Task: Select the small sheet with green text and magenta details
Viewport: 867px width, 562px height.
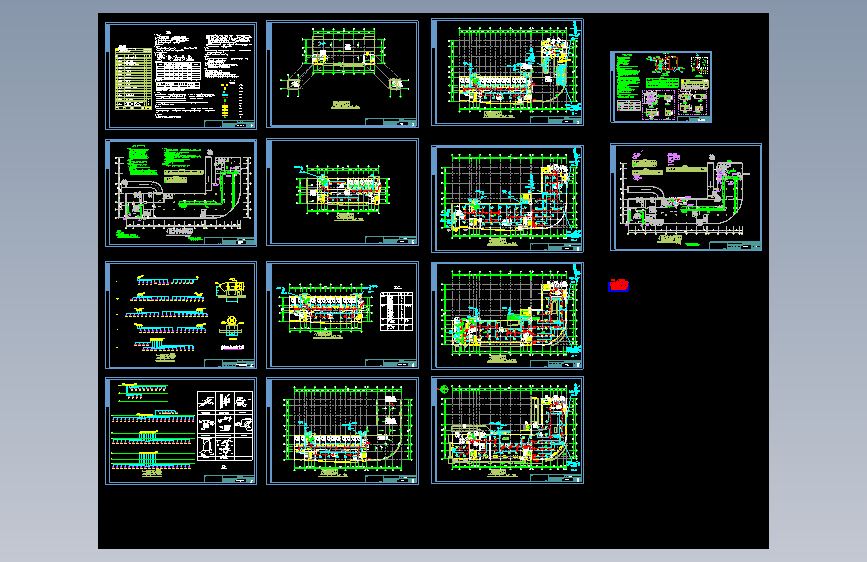Action: click(661, 87)
